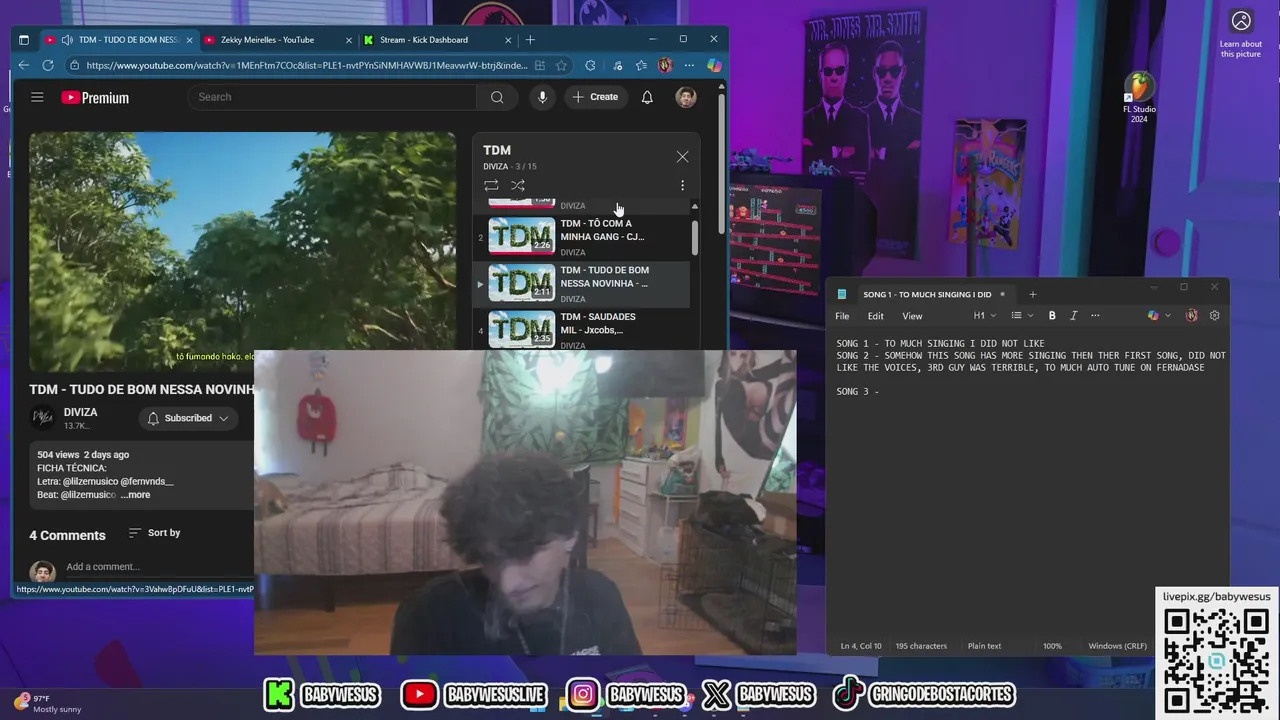Open Edge tab actions menu icon
Screen dimensions: 1280x720
pyautogui.click(x=24, y=40)
